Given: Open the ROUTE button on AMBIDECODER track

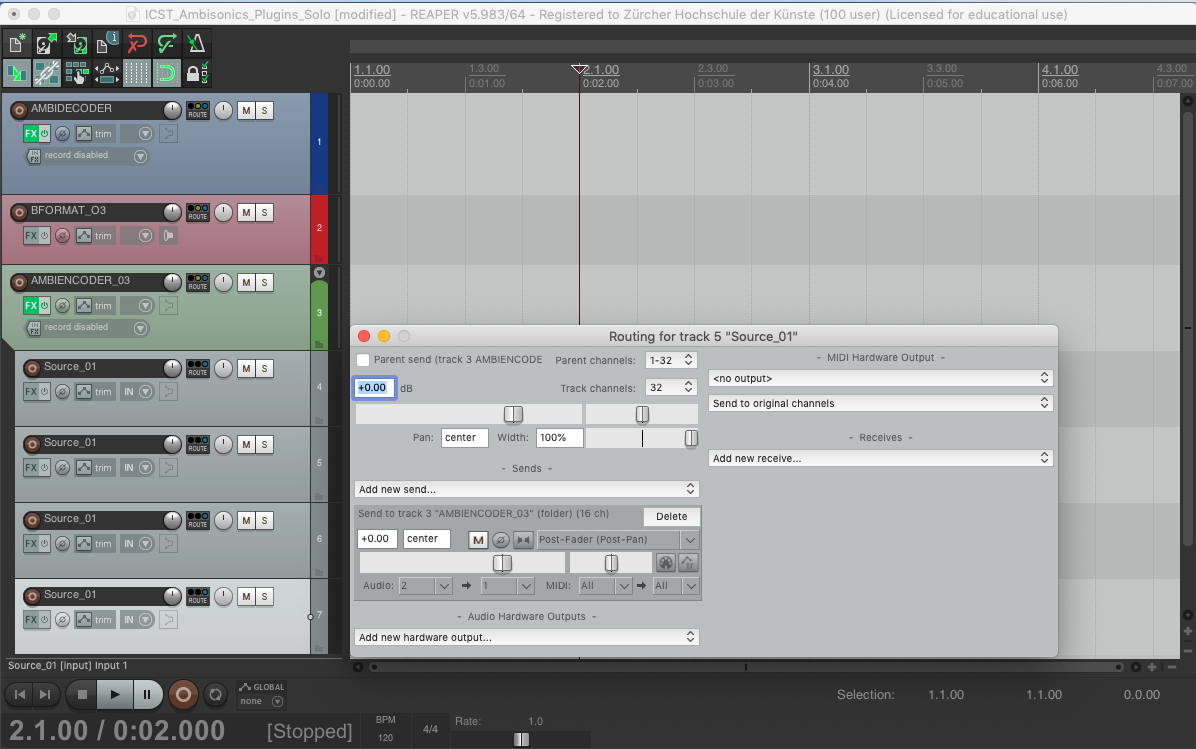Looking at the screenshot, I should pos(197,110).
